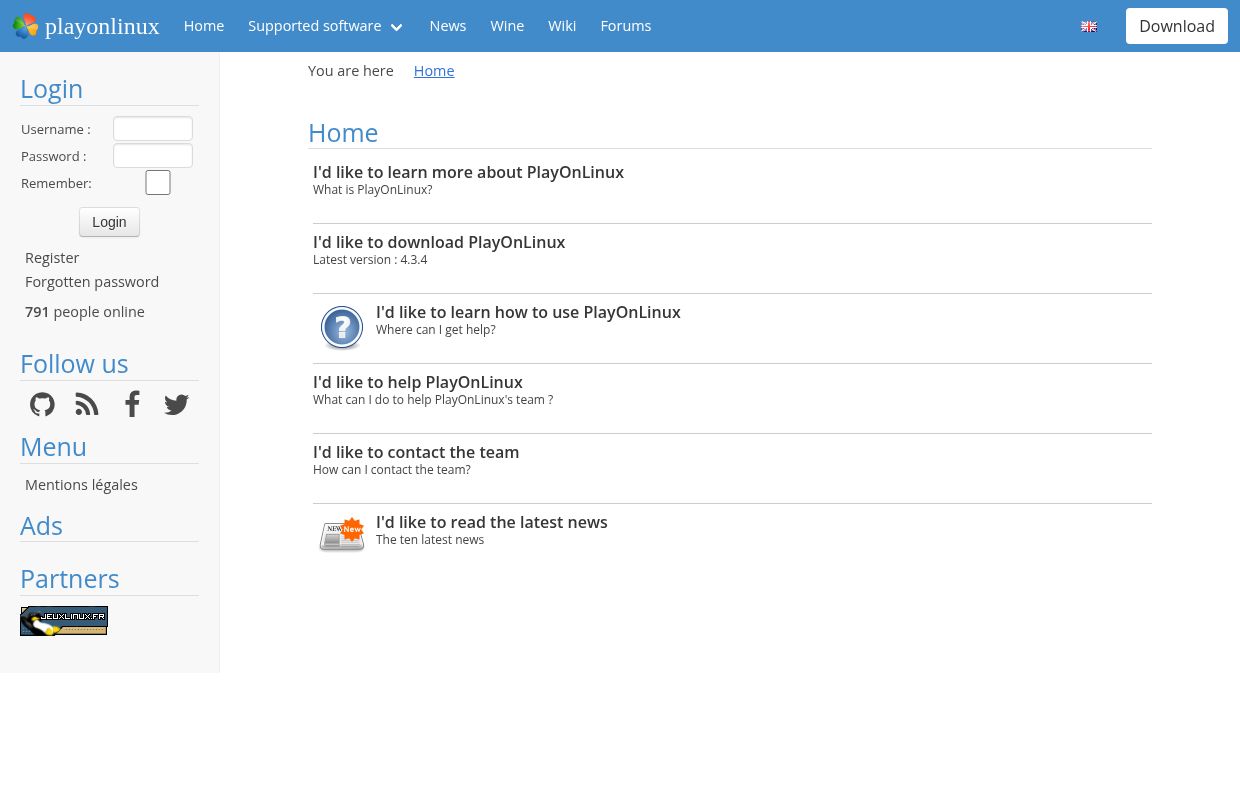This screenshot has width=1240, height=800.
Task: Select the English language flag
Action: 1089,26
